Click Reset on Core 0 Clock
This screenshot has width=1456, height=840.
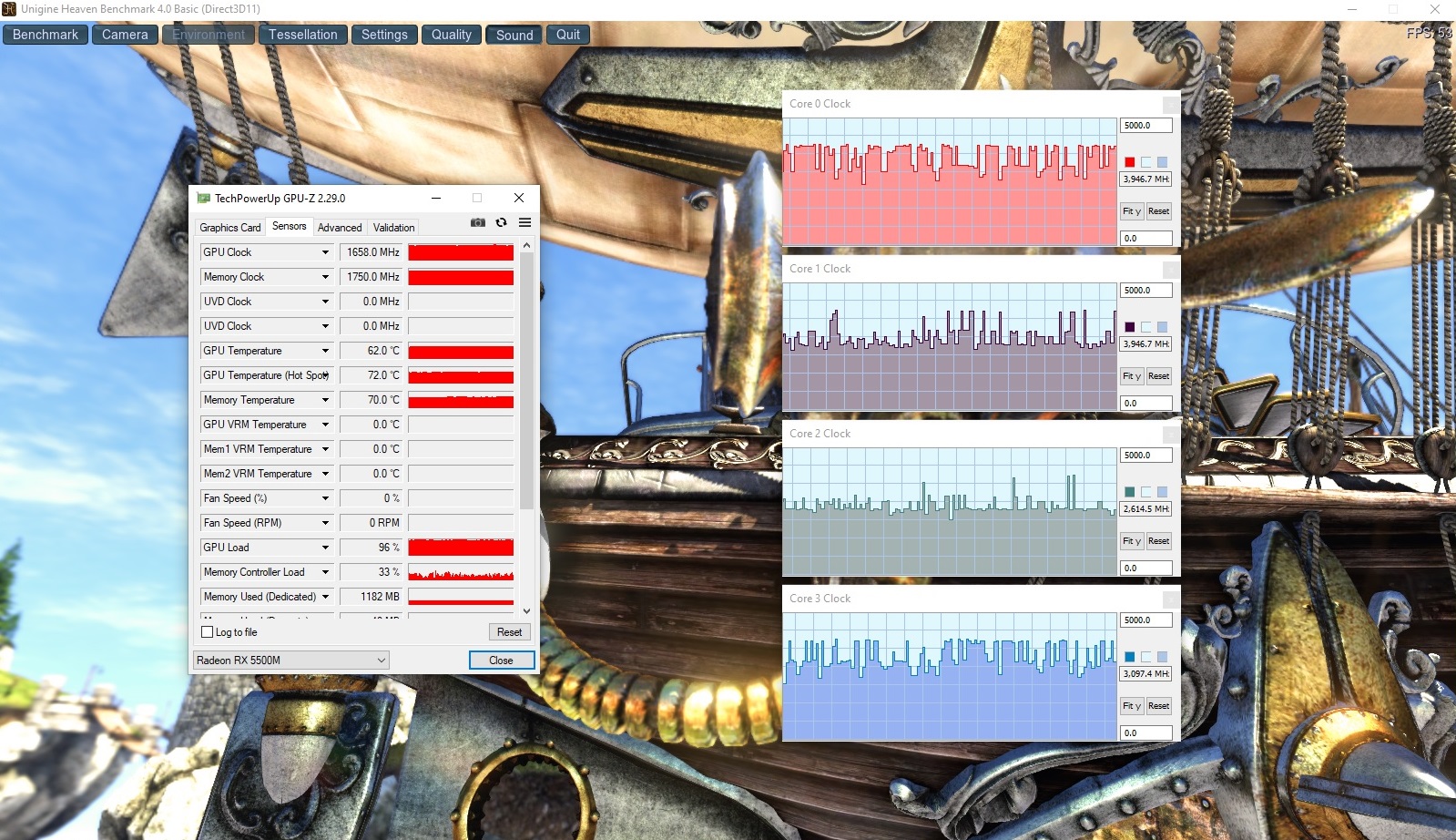click(1158, 211)
